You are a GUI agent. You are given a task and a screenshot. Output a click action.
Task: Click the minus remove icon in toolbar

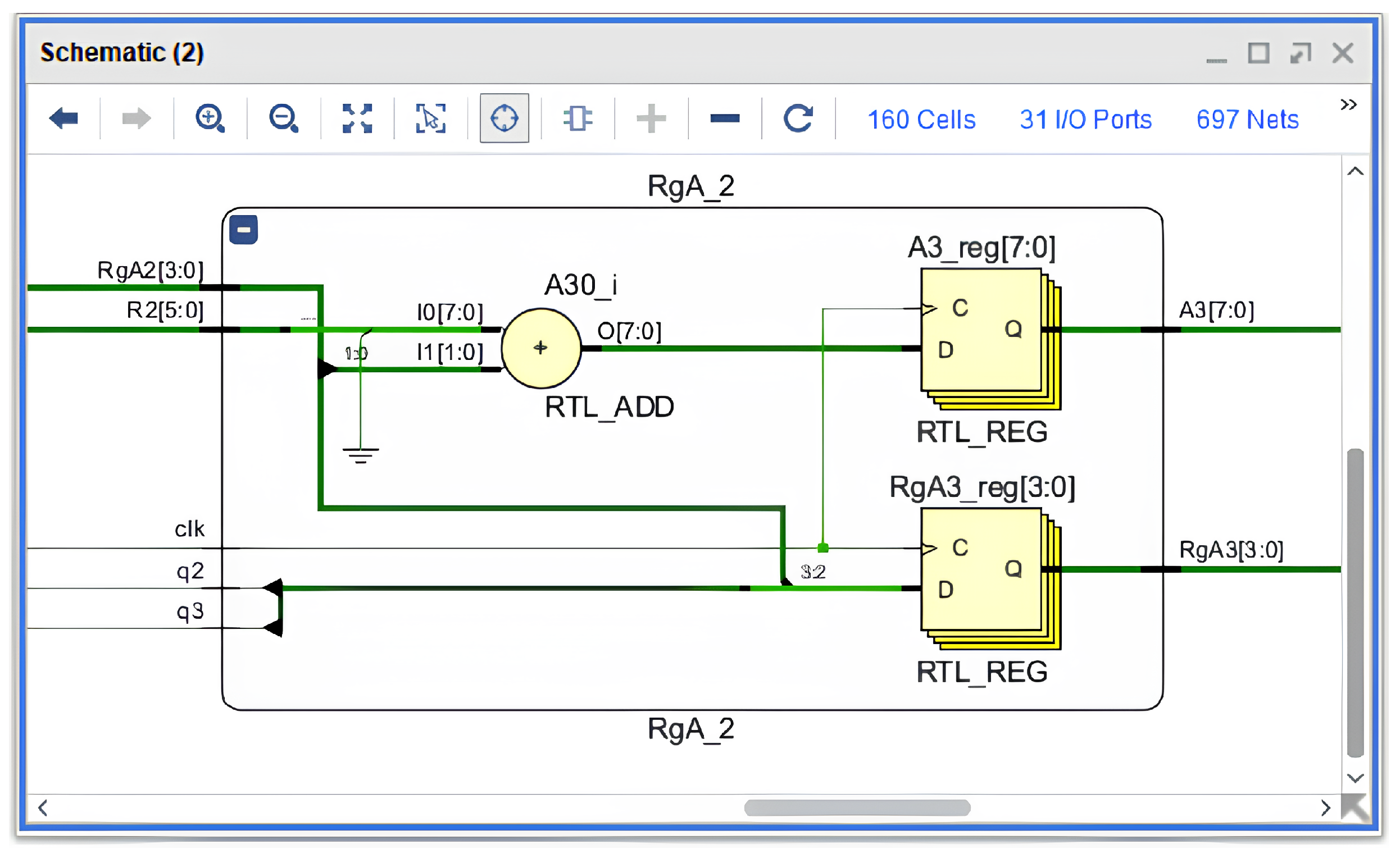(724, 118)
